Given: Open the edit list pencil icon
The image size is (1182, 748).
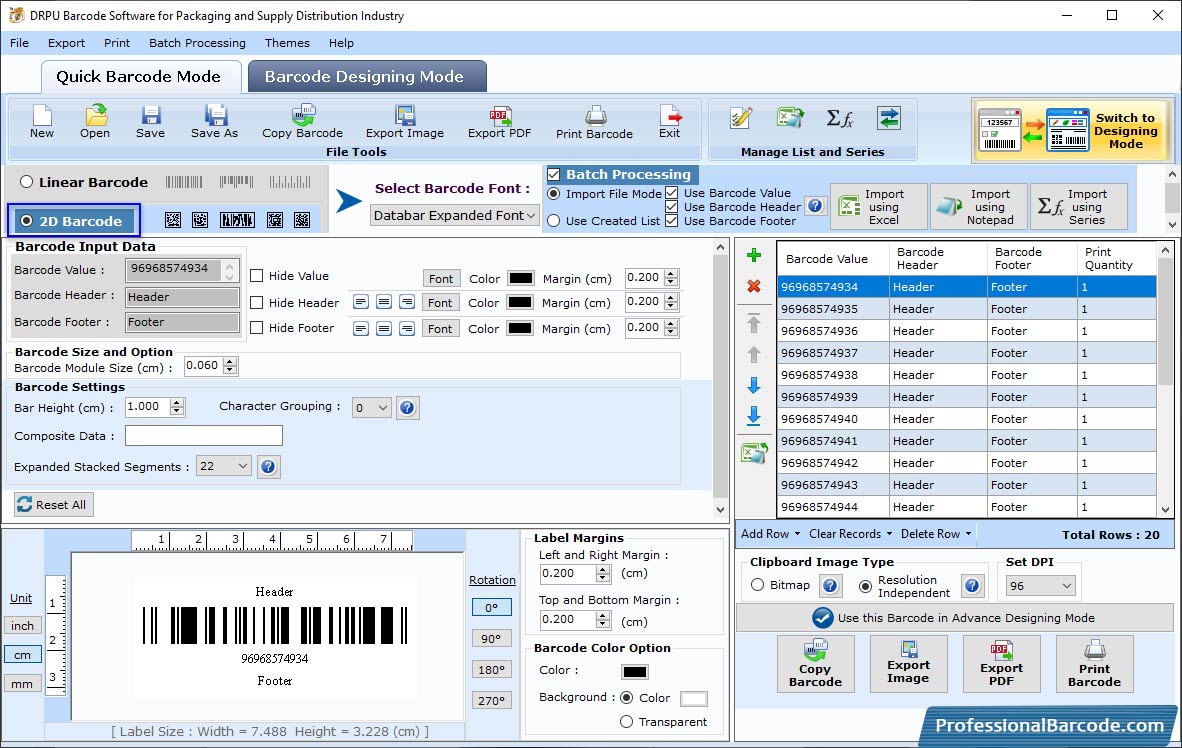Looking at the screenshot, I should tap(741, 118).
